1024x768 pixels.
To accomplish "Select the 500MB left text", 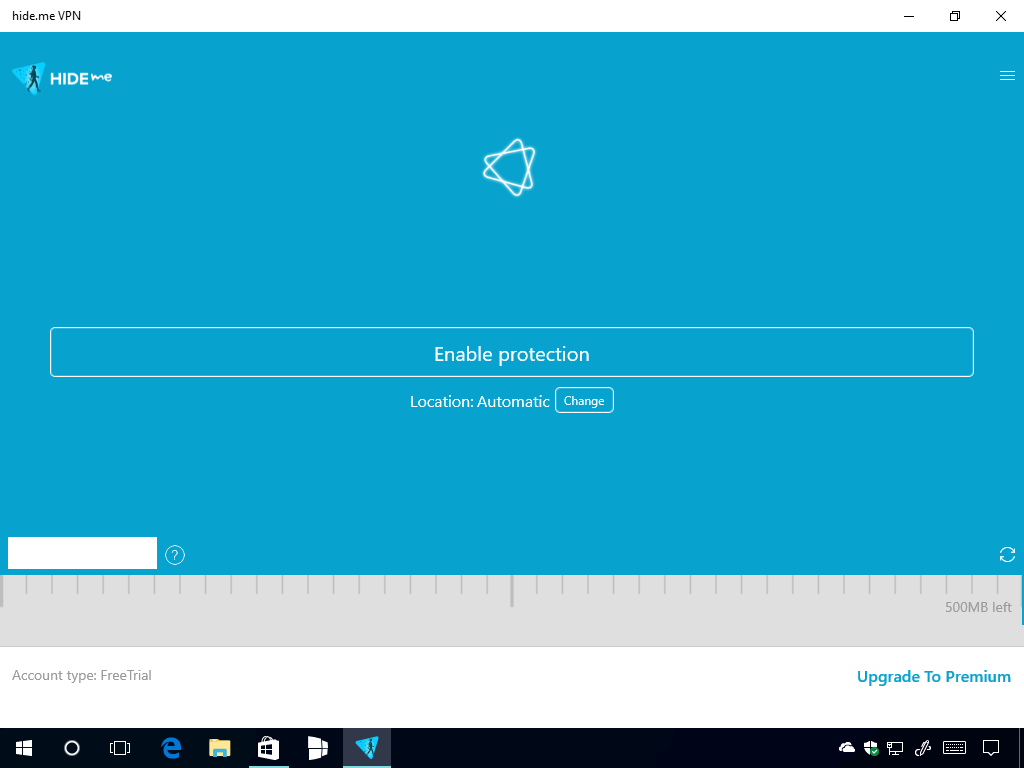I will 978,607.
